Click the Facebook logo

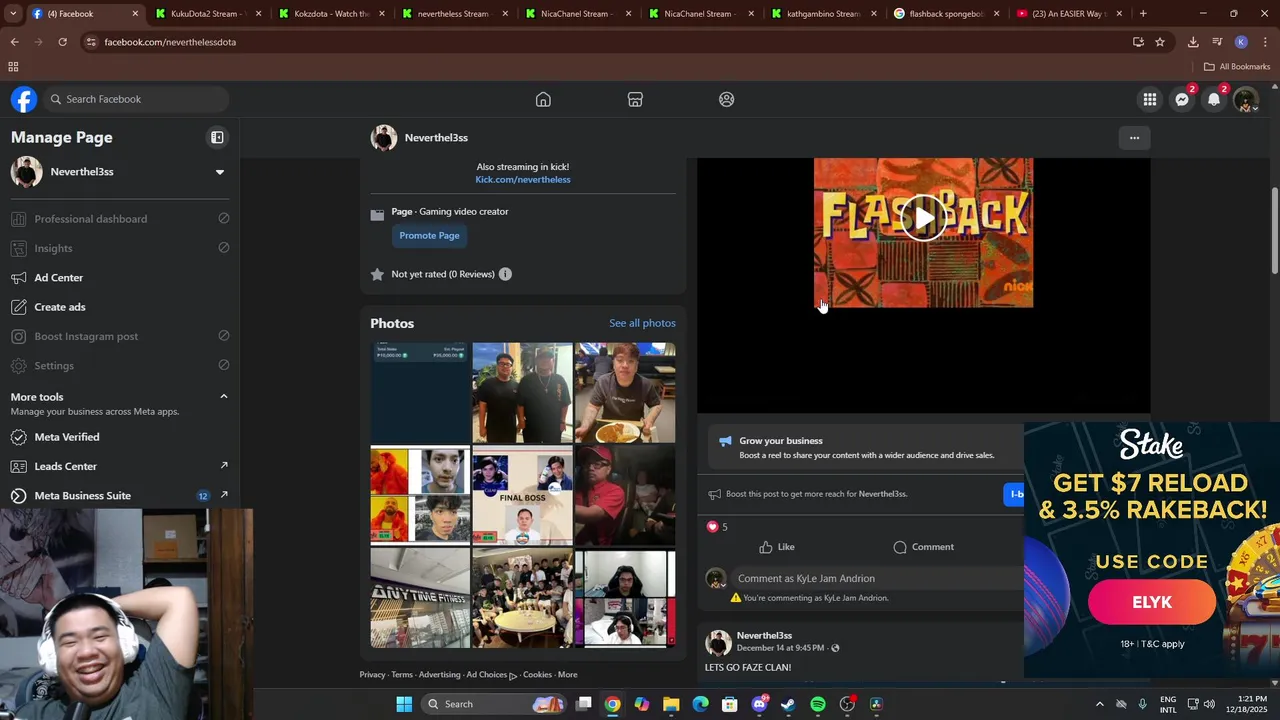(24, 99)
